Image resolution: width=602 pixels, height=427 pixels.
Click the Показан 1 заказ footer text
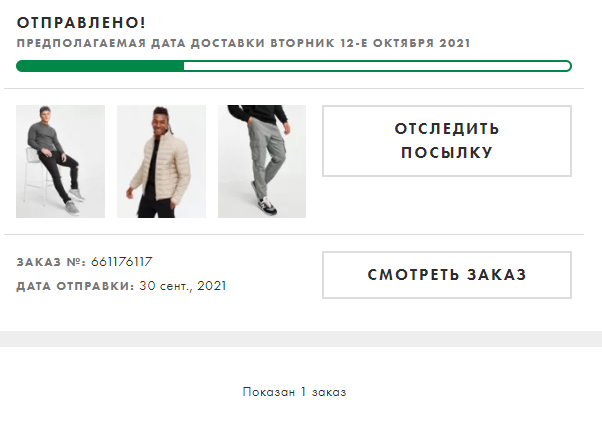294,392
